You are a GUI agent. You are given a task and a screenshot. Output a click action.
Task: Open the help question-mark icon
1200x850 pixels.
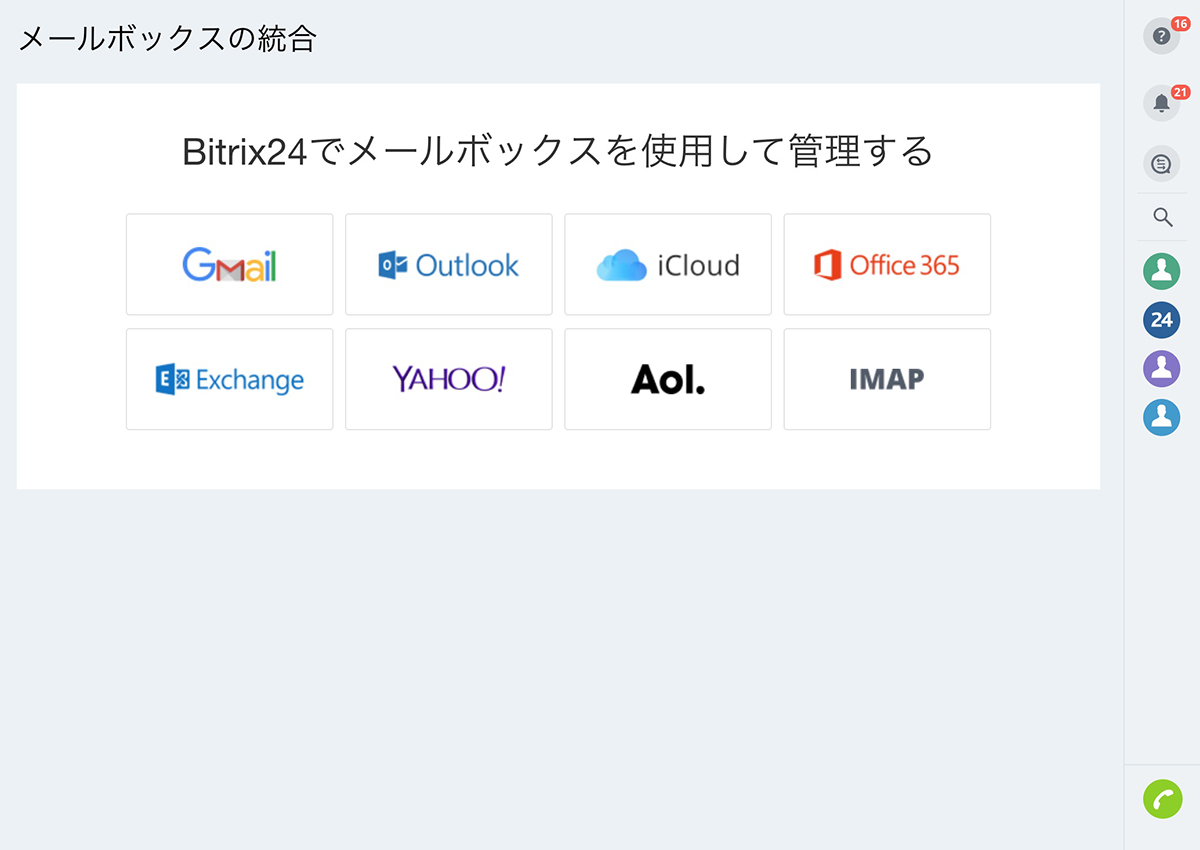point(1161,37)
